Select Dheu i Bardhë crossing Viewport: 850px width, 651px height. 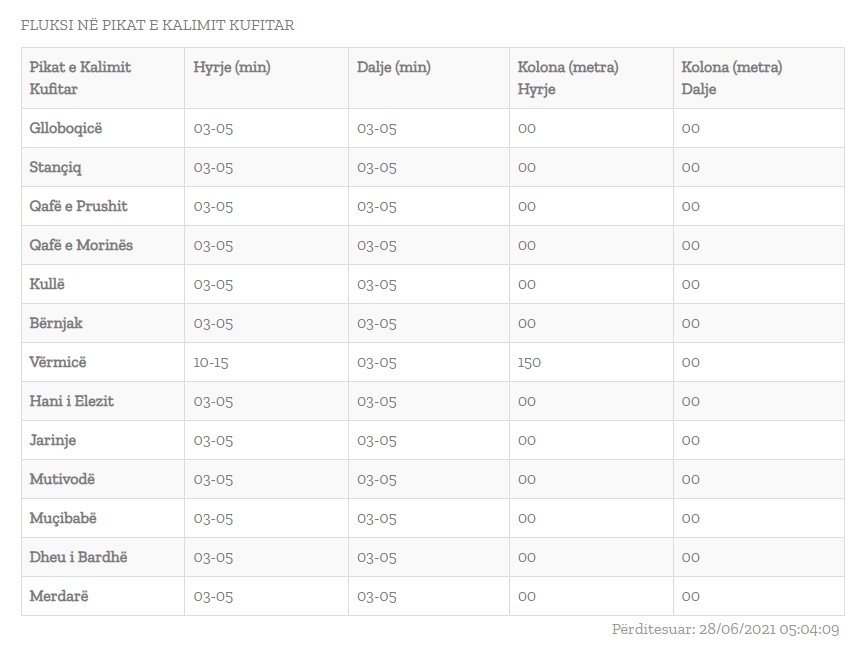coord(79,557)
